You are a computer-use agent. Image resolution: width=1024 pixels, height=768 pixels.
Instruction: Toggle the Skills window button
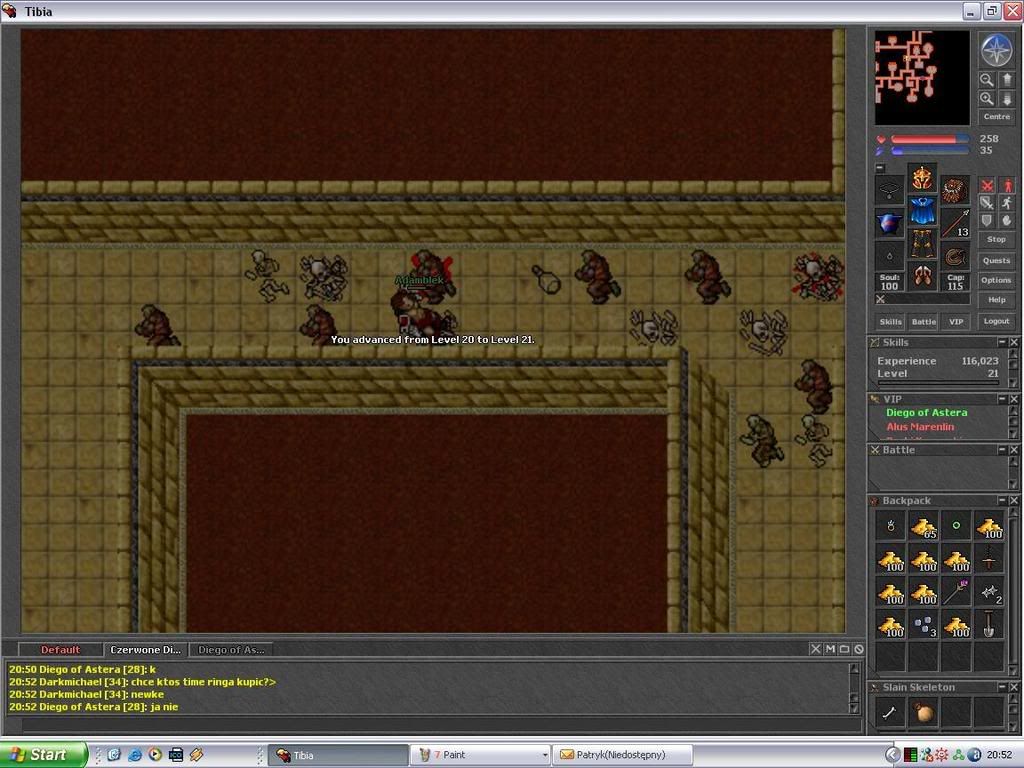(x=890, y=322)
